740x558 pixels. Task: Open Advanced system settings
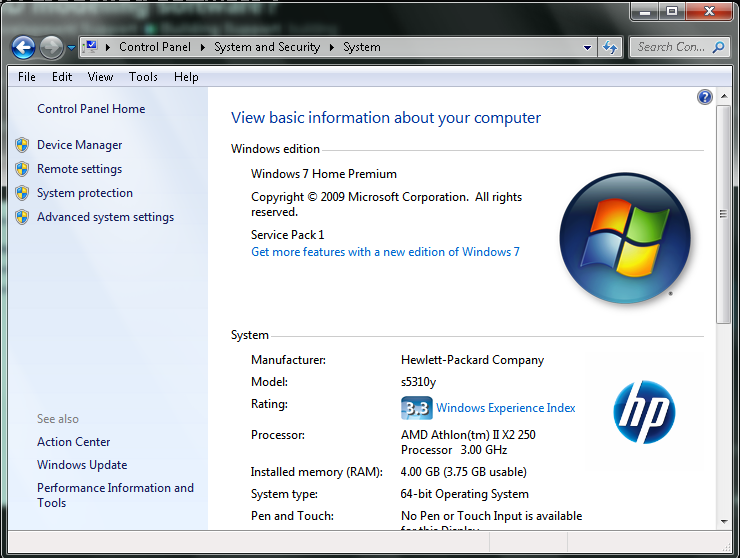coord(105,217)
